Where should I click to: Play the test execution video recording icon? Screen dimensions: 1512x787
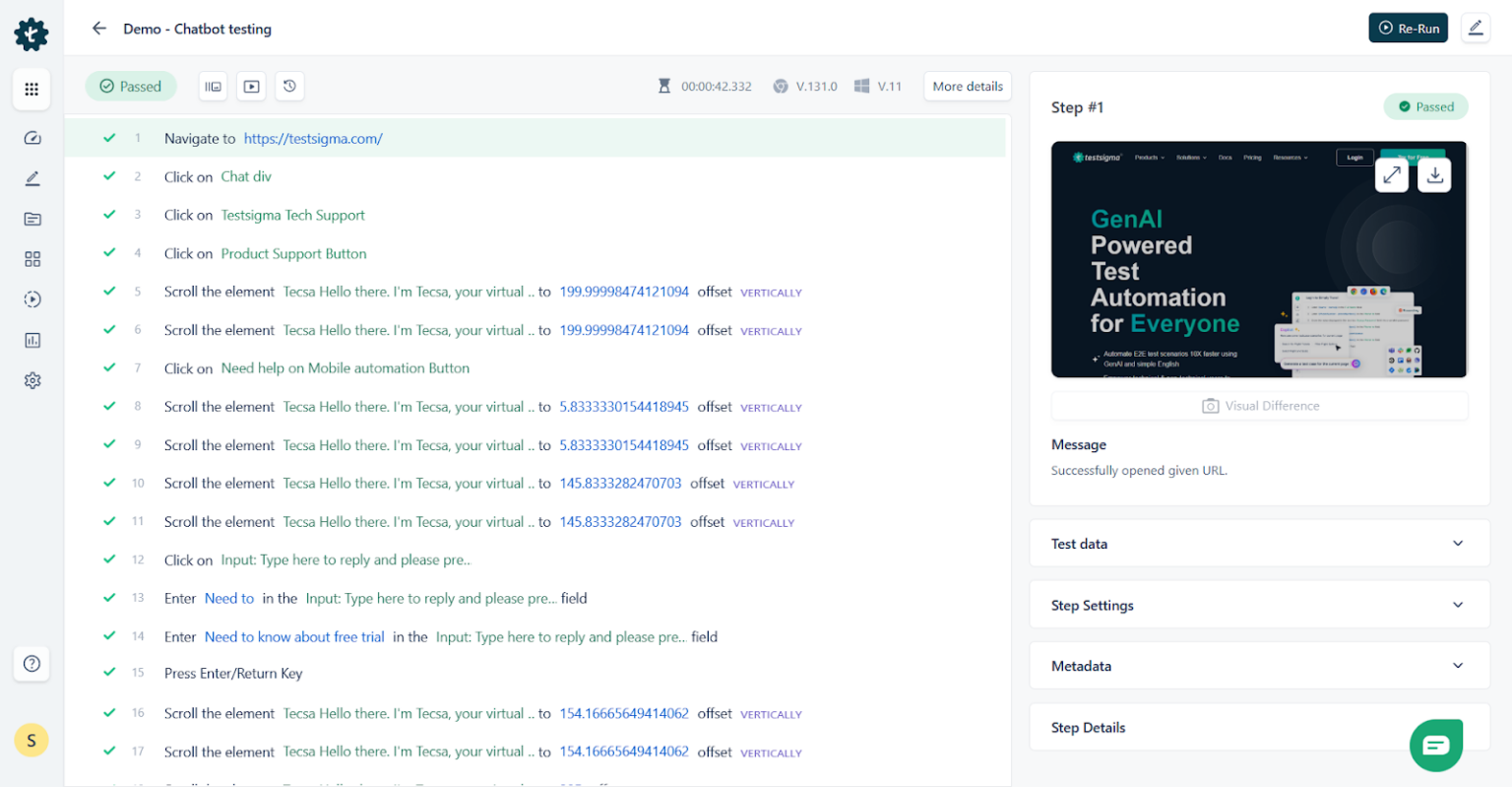(x=251, y=86)
